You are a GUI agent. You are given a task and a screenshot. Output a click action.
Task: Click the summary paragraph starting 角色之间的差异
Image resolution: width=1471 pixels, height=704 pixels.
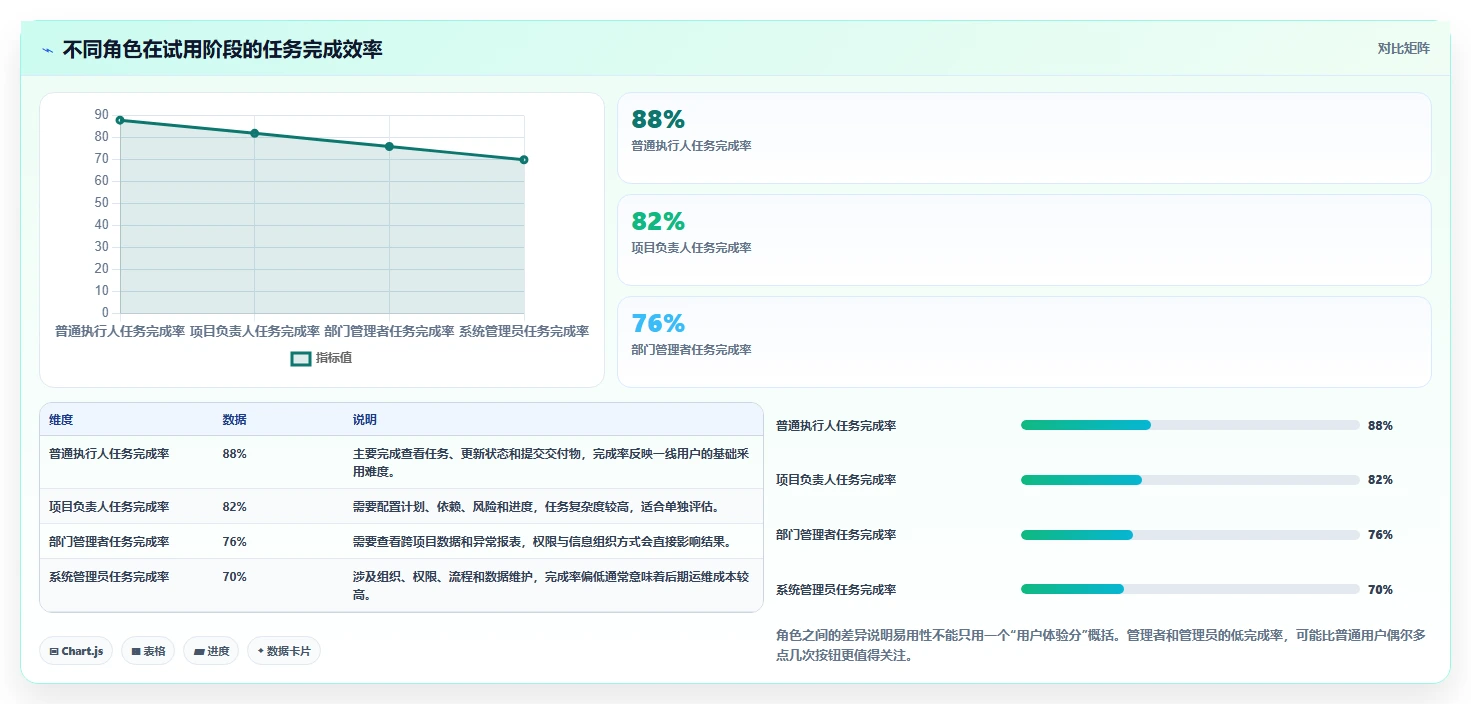click(1101, 646)
